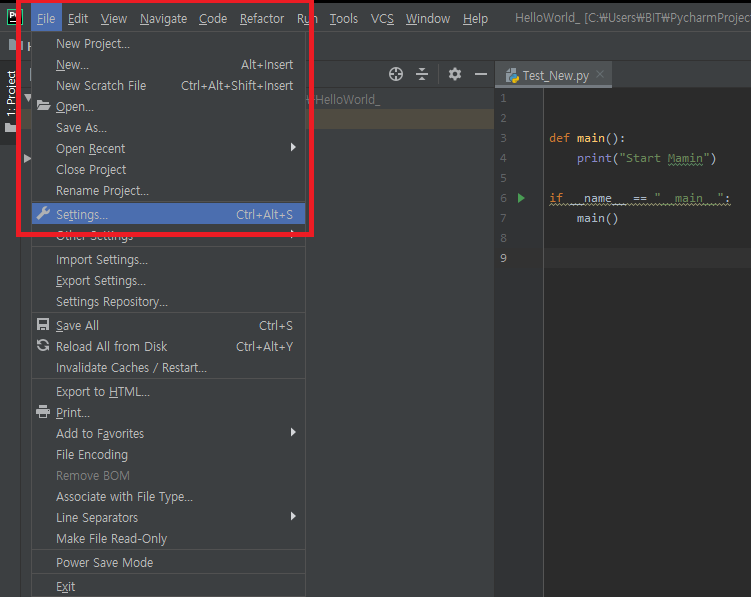The width and height of the screenshot is (751, 597).
Task: Expand Line Separators submenu
Action: 168,518
